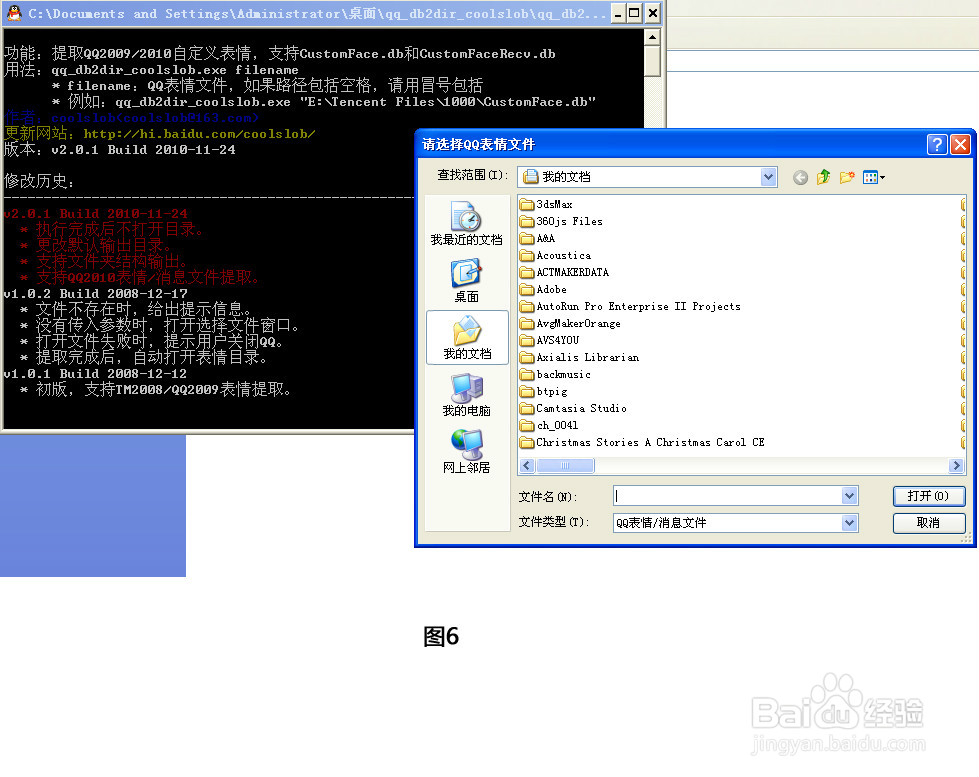Expand the 文件名 combo box arrow
Viewport: 979px width, 777px height.
(849, 496)
